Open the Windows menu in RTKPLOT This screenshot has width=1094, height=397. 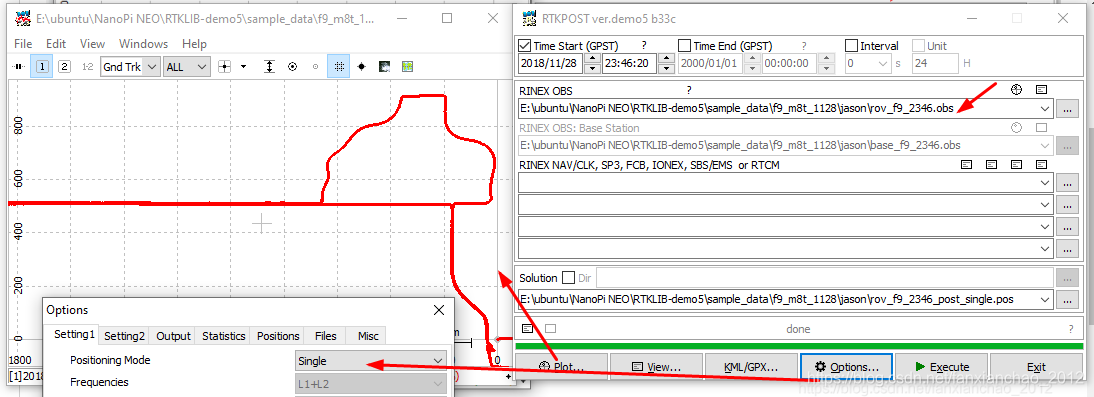143,43
